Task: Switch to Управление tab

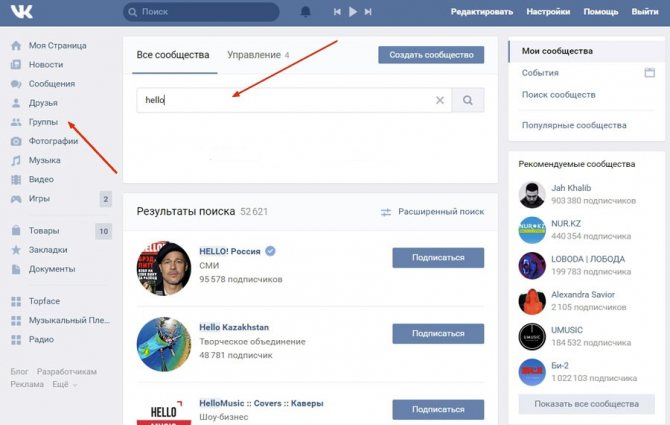Action: (x=258, y=55)
